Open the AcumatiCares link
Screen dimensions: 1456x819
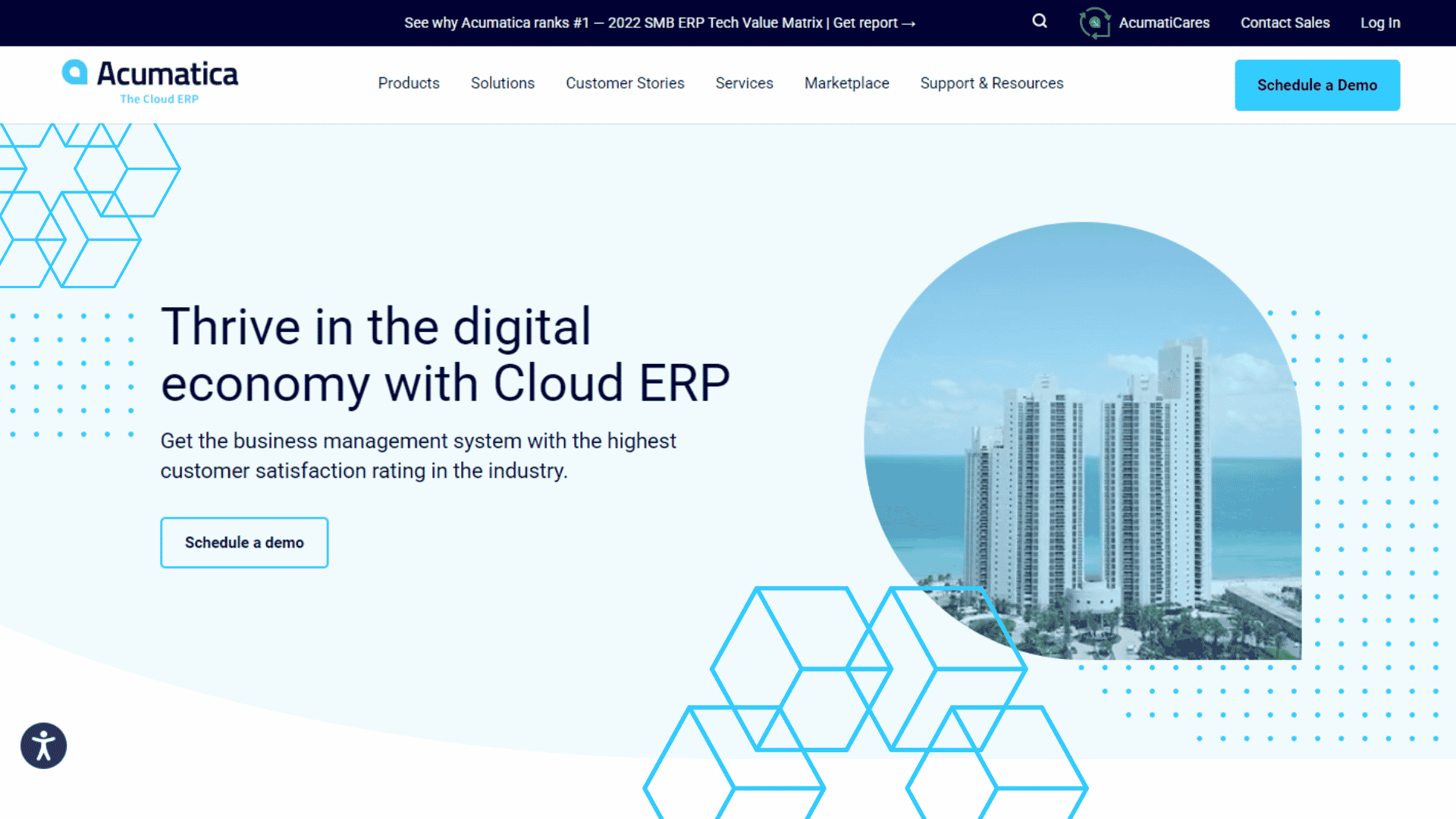pos(1164,23)
